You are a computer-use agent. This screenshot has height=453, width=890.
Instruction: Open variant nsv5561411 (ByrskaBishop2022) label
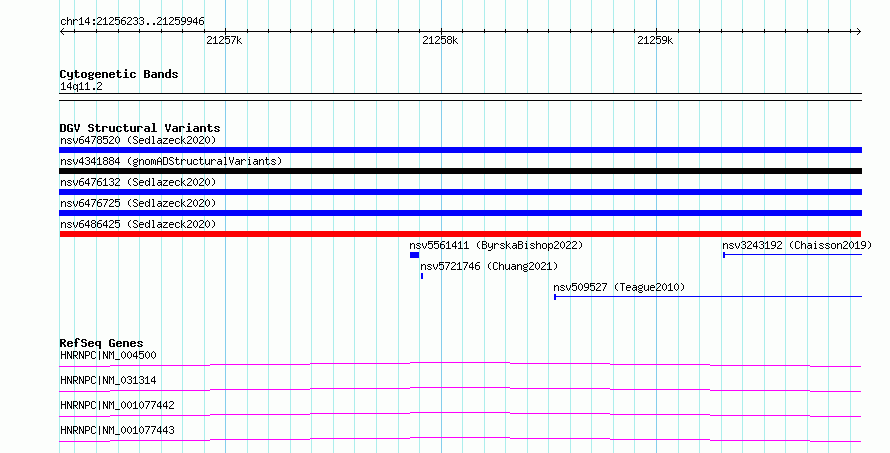point(496,245)
